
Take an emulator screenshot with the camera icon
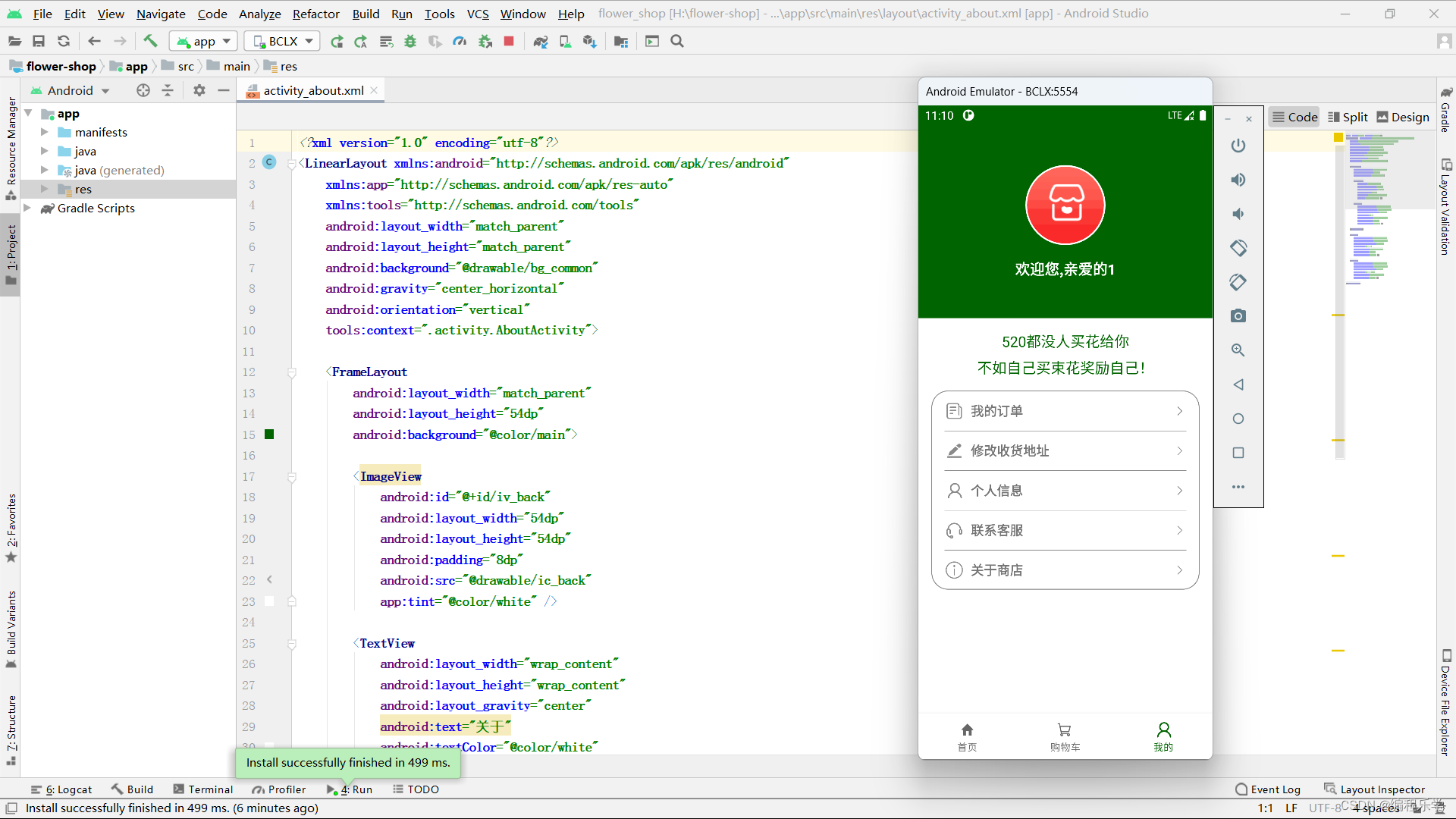pos(1238,316)
